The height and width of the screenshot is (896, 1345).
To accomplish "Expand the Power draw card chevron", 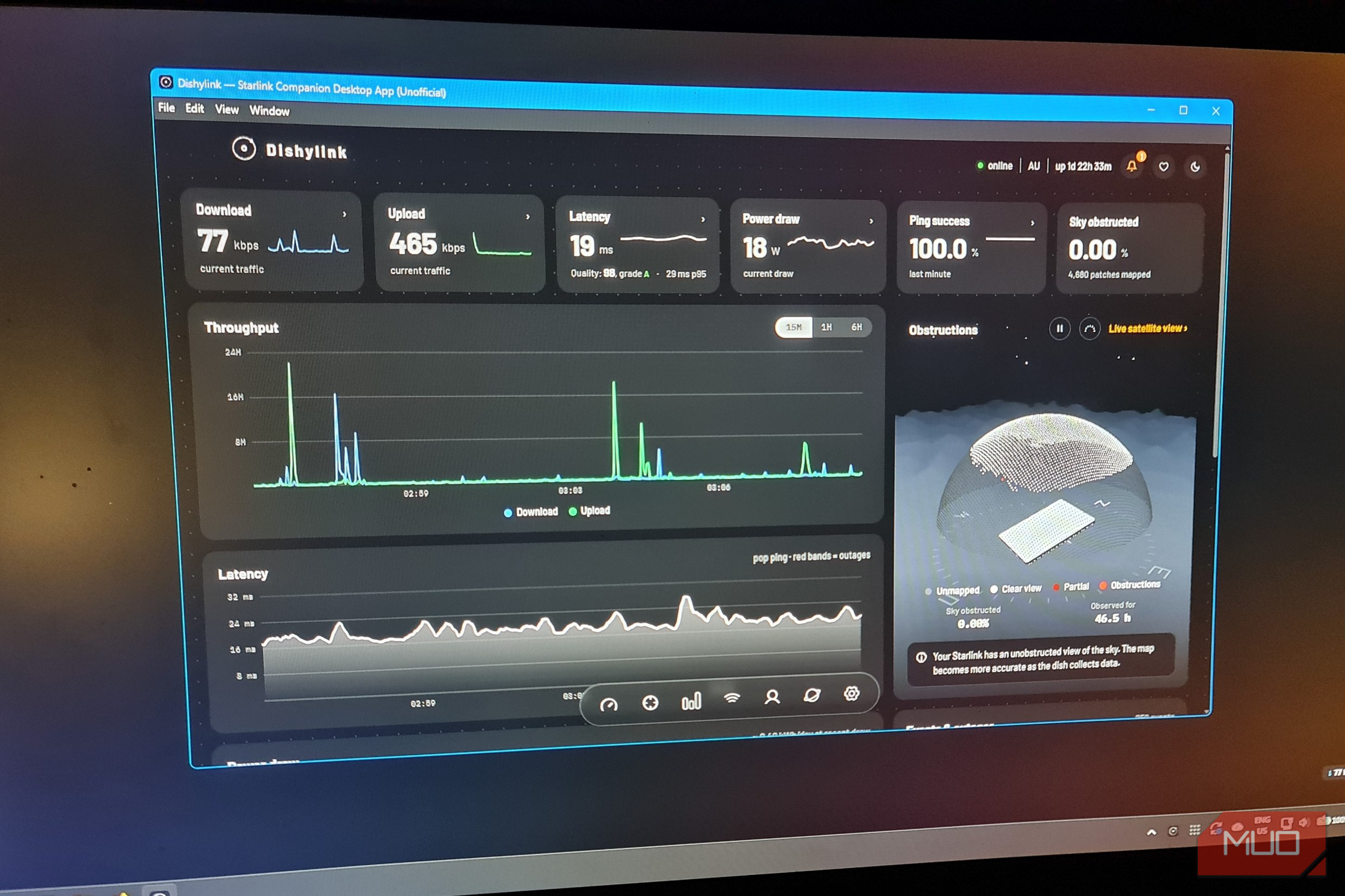I will pos(871,221).
